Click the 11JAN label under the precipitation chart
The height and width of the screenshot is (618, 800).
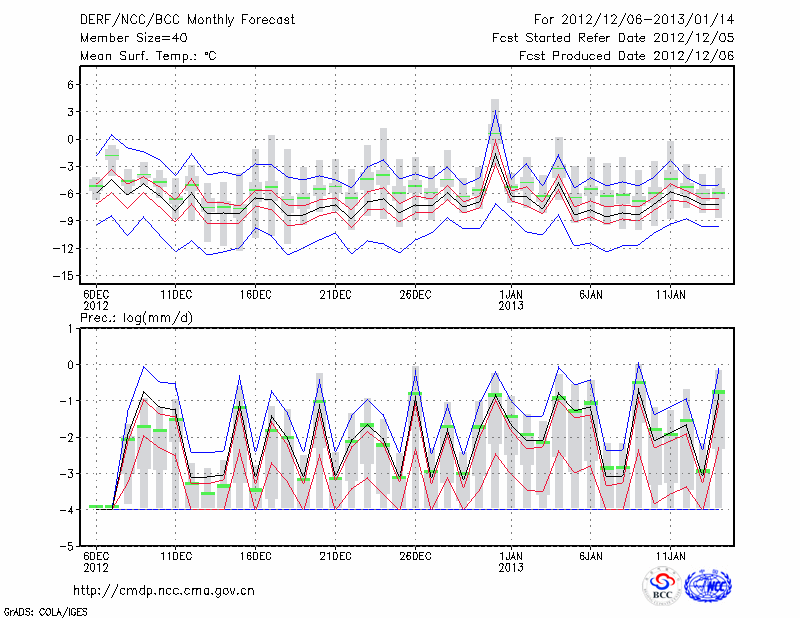[x=671, y=556]
